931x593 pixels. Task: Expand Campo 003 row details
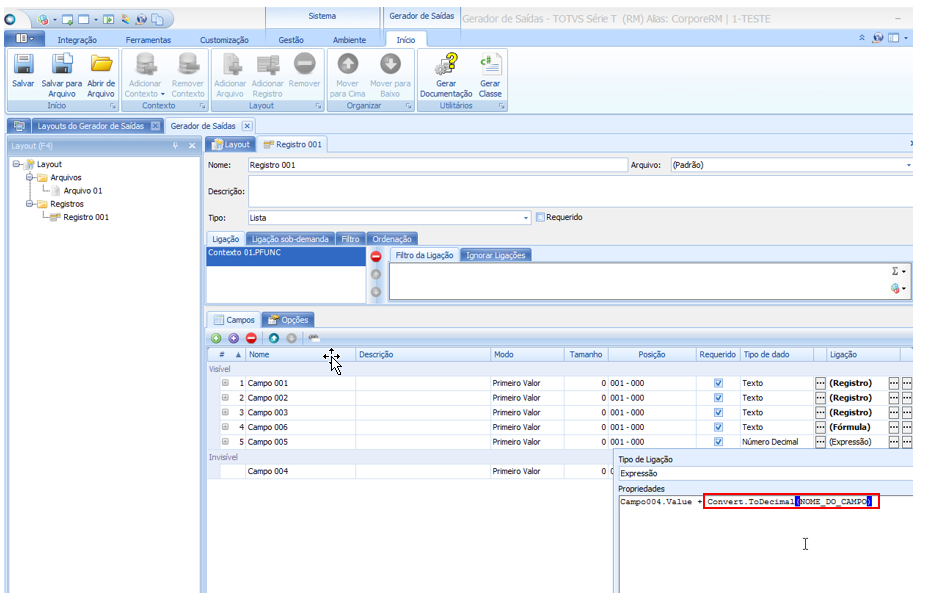tap(226, 412)
